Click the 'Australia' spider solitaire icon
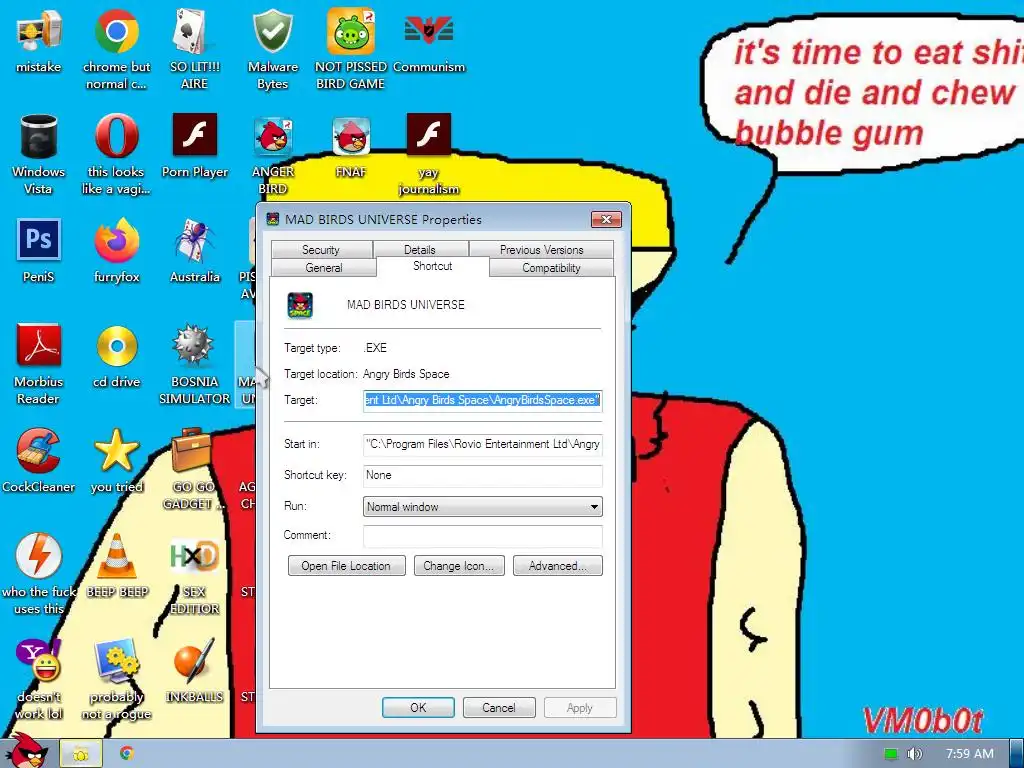Image resolution: width=1024 pixels, height=768 pixels. click(x=195, y=251)
